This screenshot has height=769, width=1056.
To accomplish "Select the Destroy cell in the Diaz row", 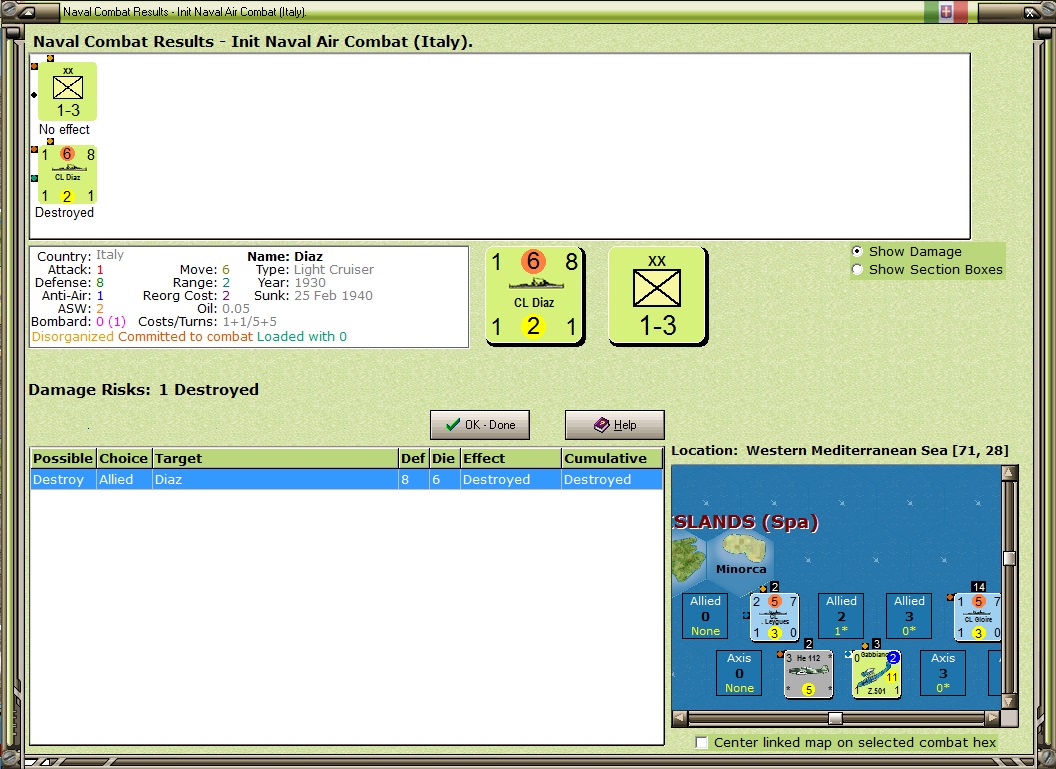I will click(x=63, y=479).
